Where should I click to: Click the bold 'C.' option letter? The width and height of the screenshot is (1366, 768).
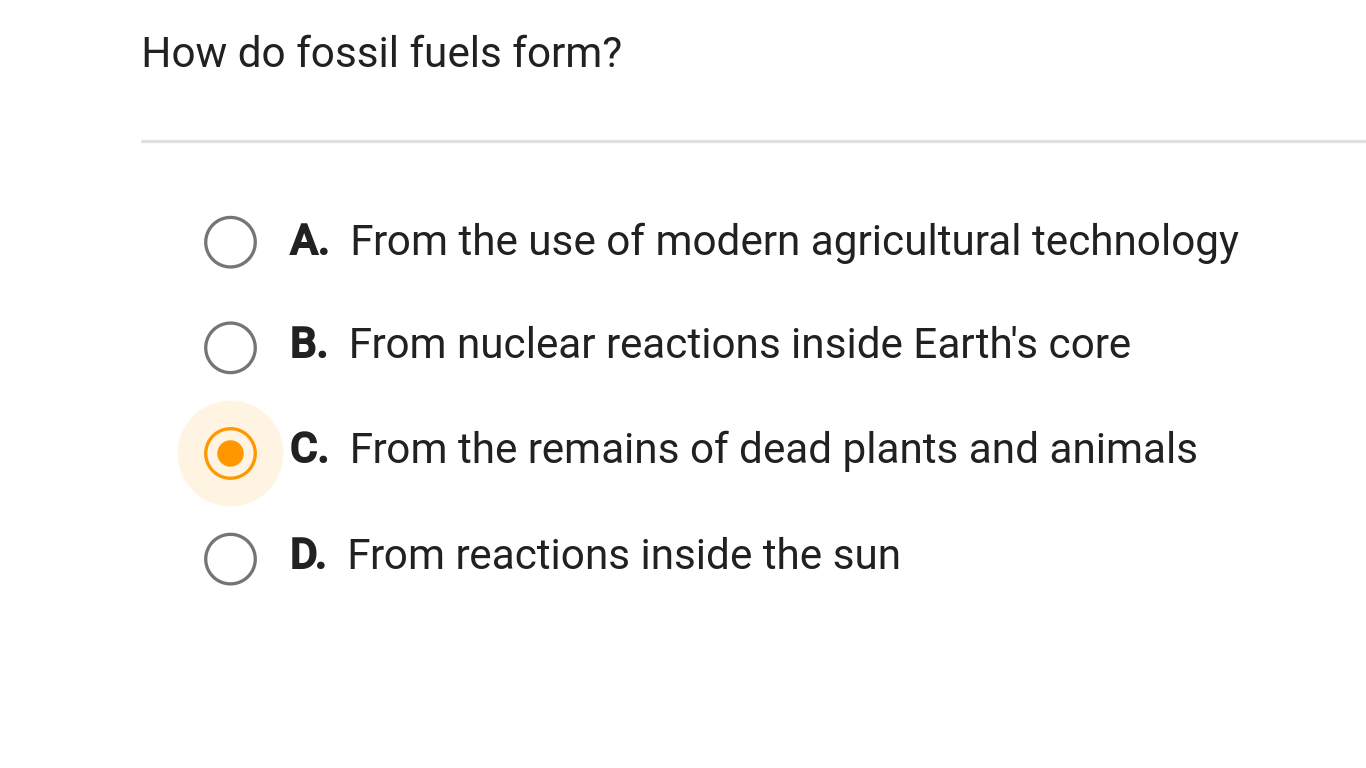pos(309,449)
